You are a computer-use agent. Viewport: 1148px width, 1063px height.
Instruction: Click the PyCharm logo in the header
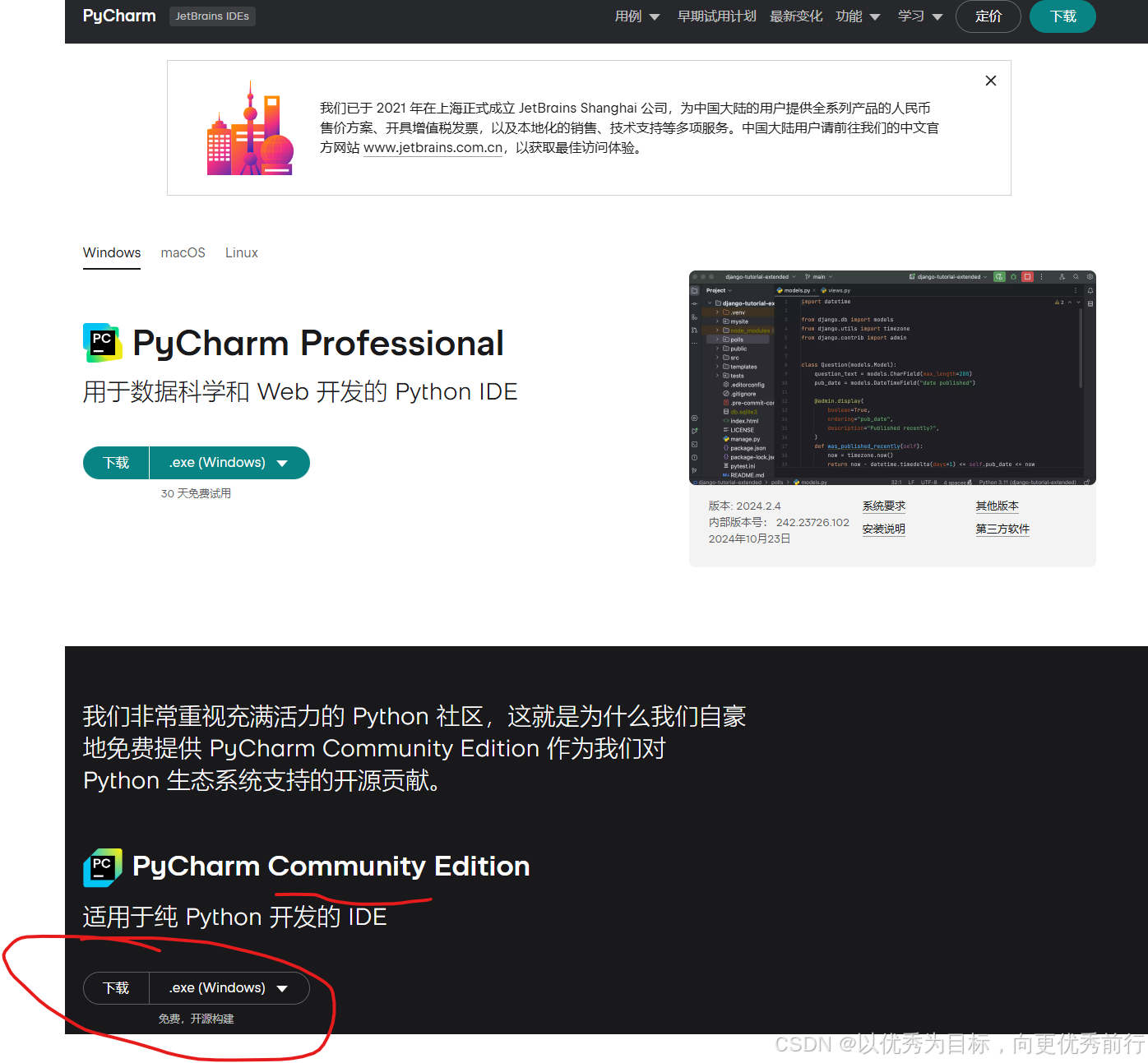118,16
